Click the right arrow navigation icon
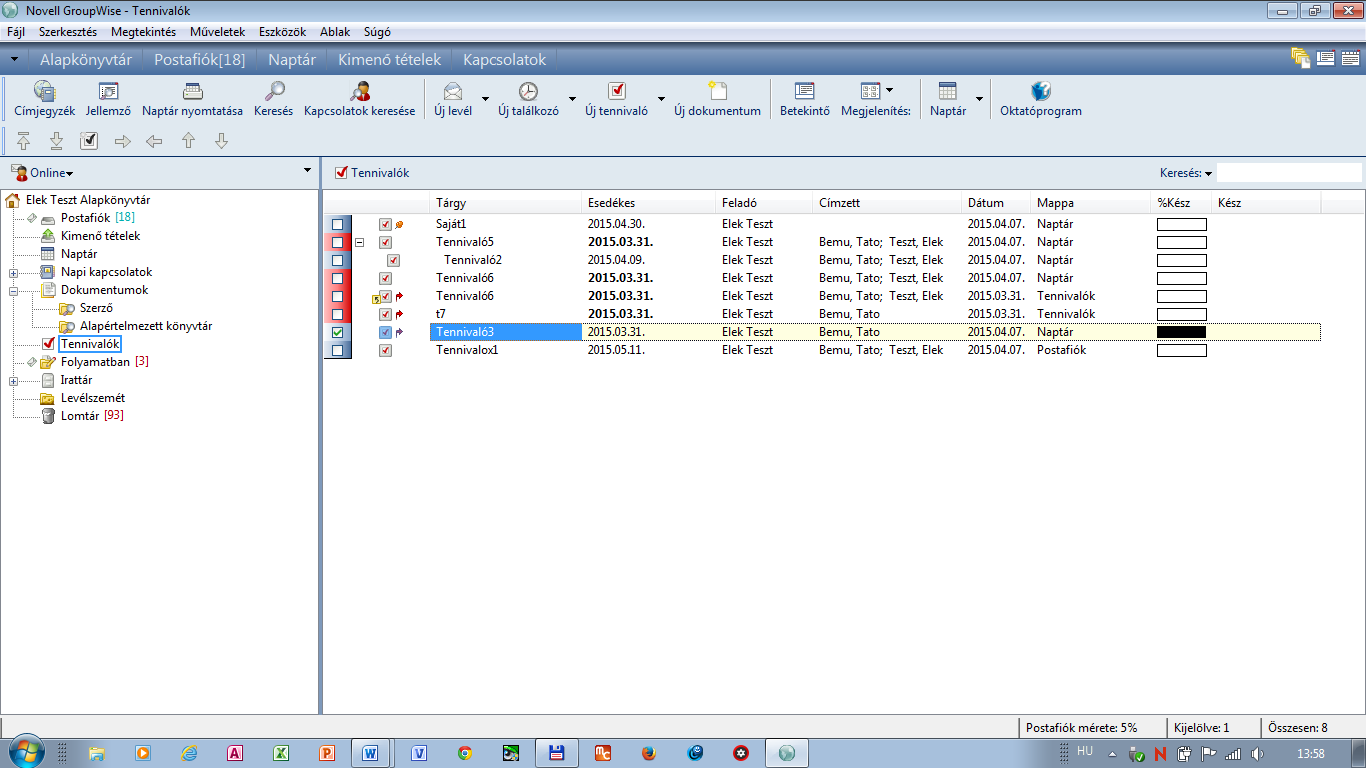The height and width of the screenshot is (768, 1366). click(123, 141)
